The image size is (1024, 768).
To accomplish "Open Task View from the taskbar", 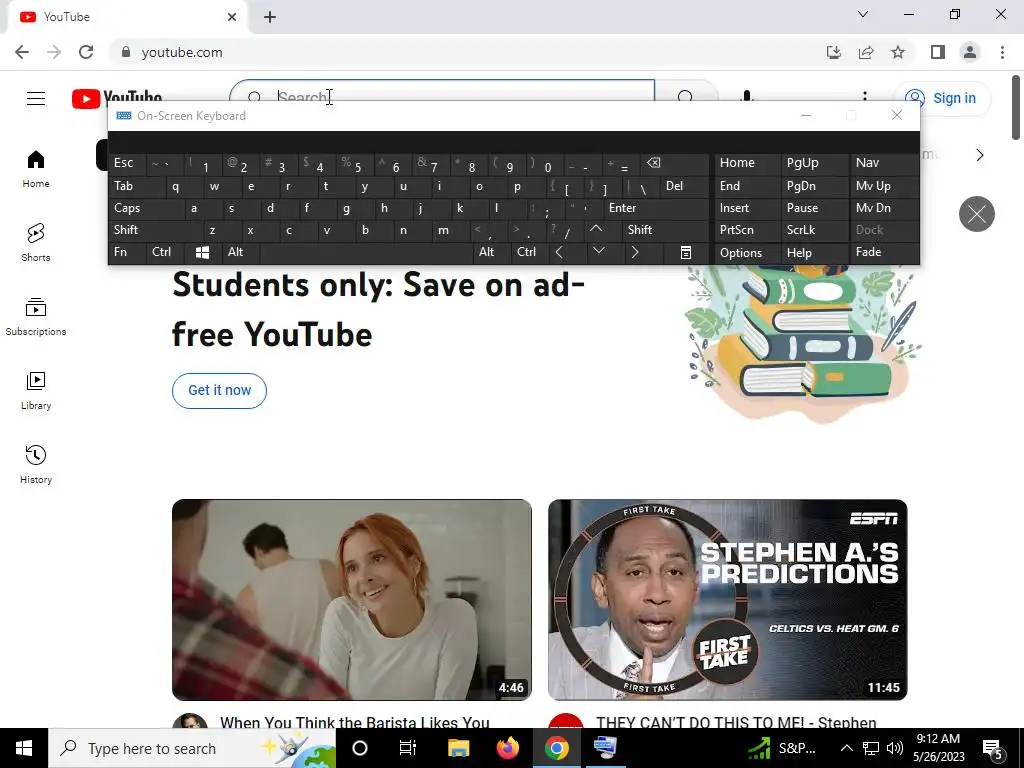I will (408, 748).
